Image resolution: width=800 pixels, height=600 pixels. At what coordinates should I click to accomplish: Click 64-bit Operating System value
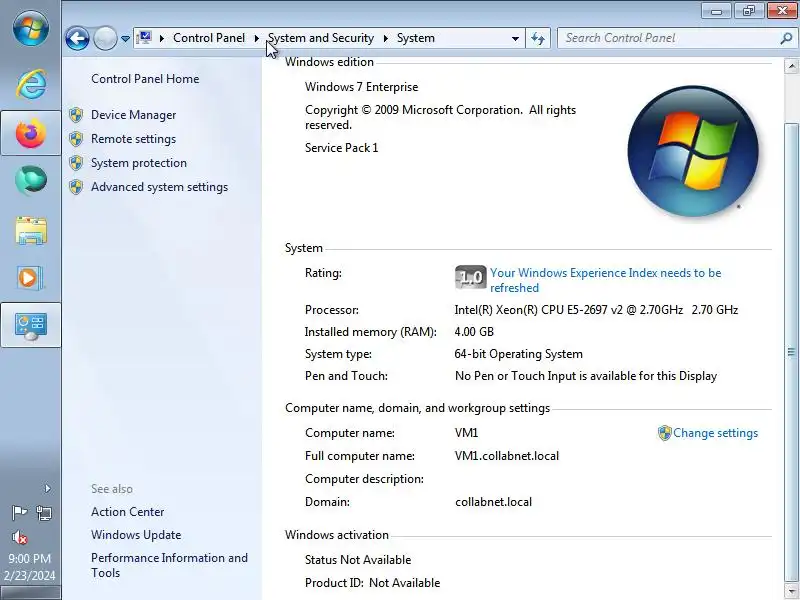point(518,354)
